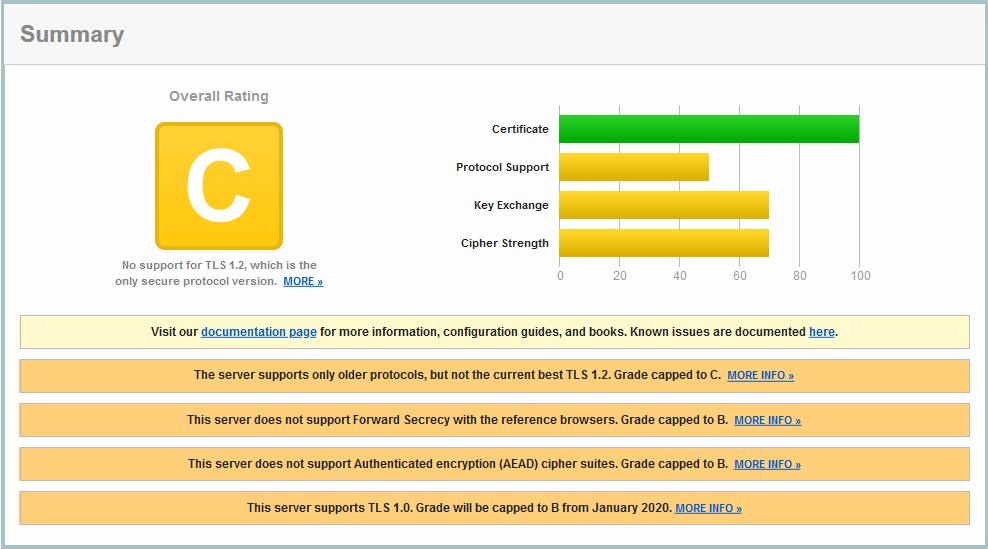The image size is (988, 549).
Task: Click the MORE link under Overall Rating
Action: pos(303,282)
